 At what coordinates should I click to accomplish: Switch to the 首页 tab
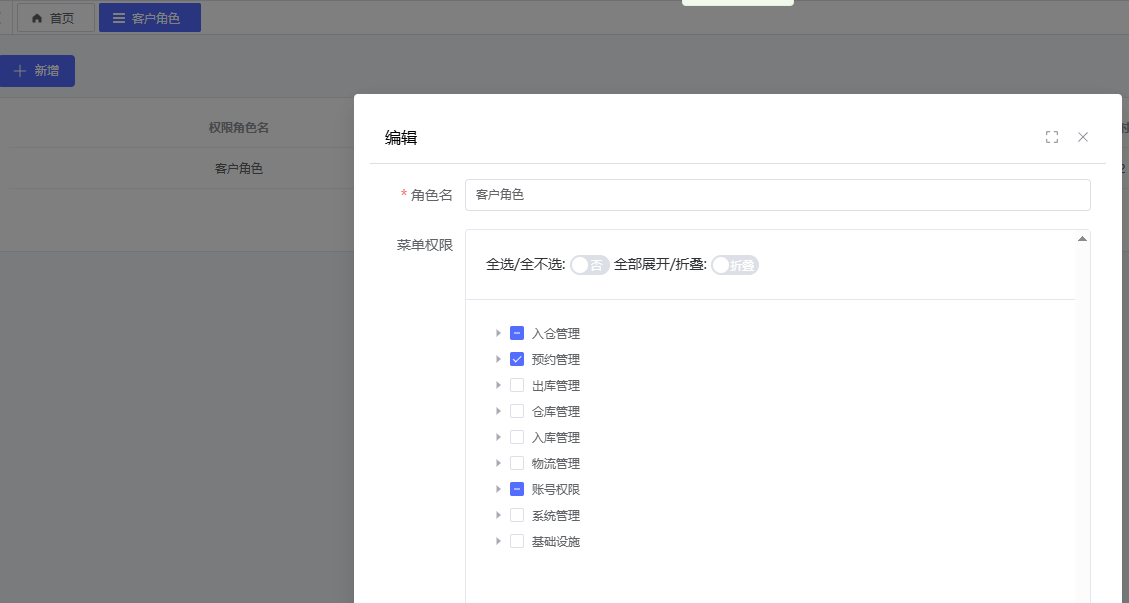pos(56,18)
